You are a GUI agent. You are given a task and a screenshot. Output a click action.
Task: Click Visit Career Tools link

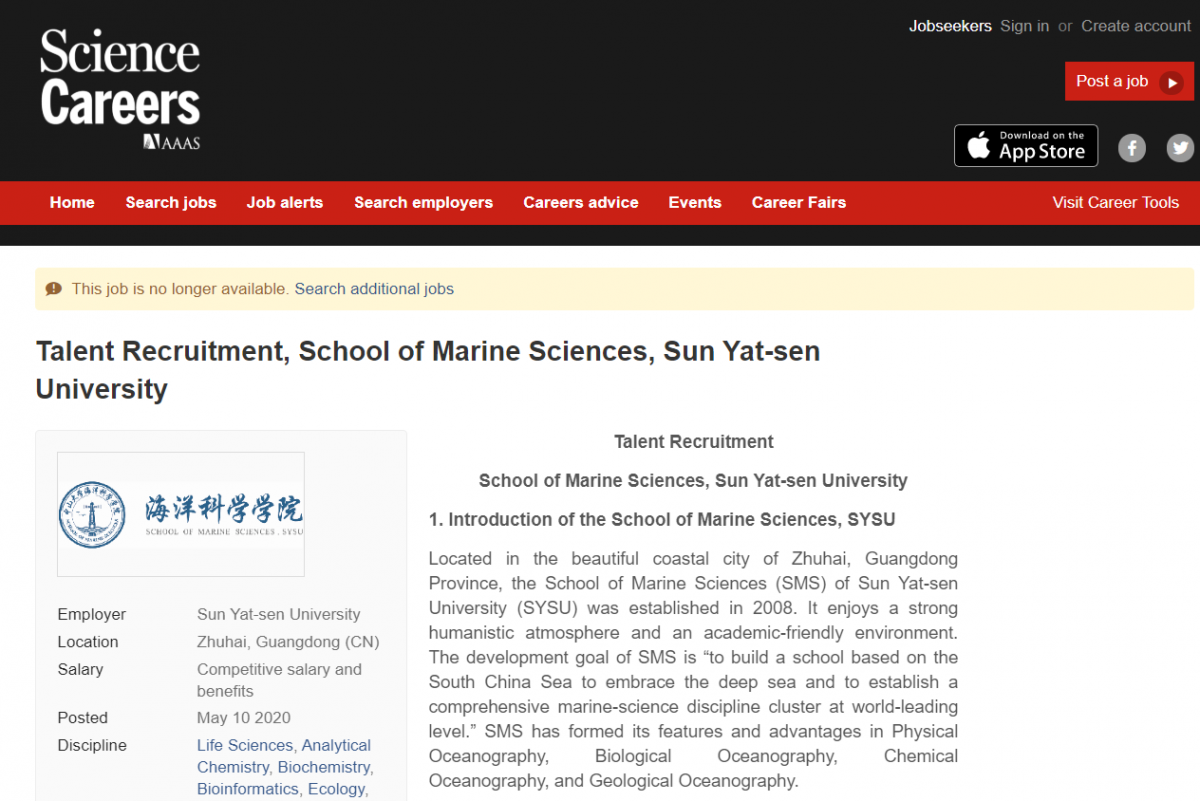(x=1115, y=202)
